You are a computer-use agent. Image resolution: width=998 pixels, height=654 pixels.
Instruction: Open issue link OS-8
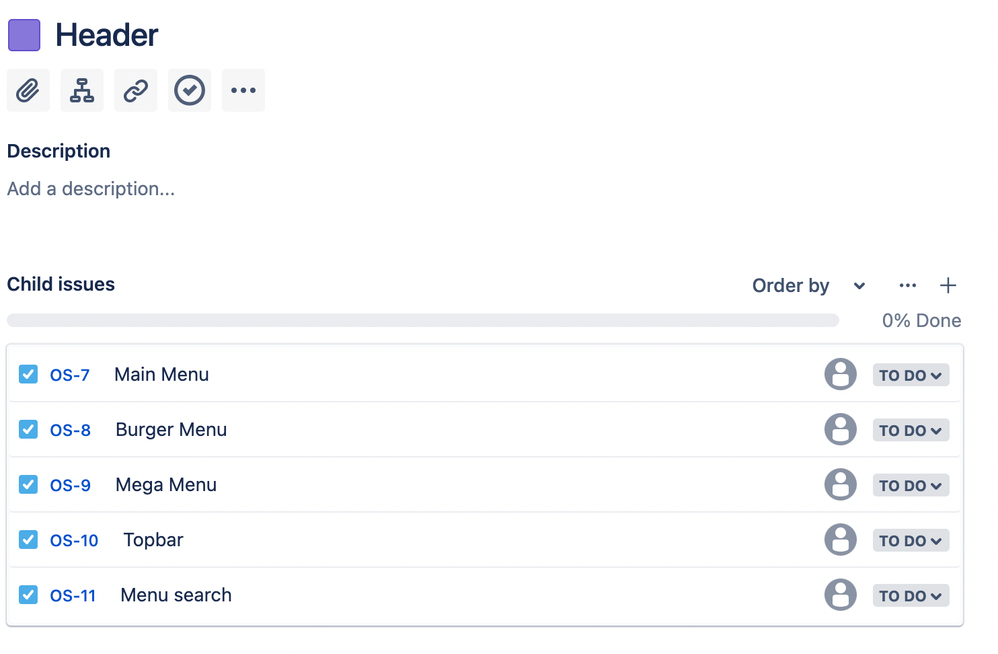point(70,431)
